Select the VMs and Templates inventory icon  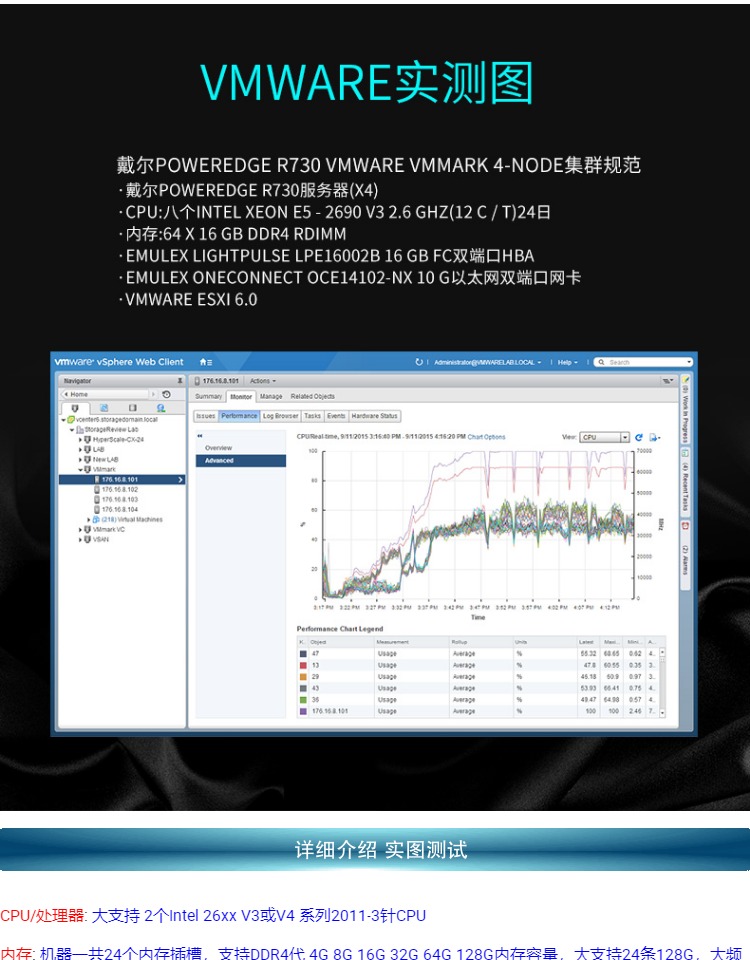tap(103, 408)
